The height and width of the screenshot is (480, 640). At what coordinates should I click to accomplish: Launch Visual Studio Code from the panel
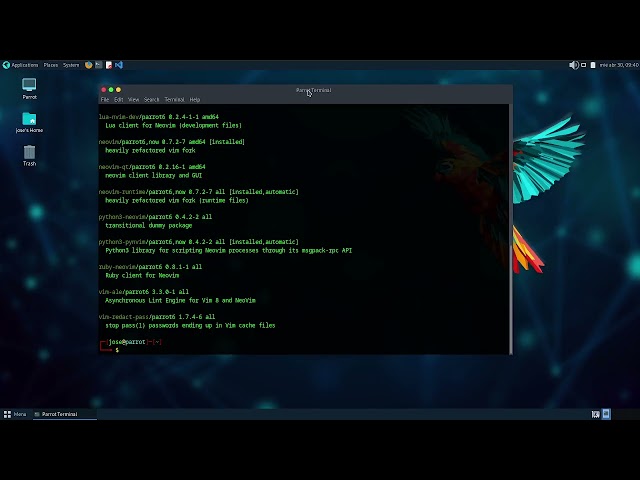119,65
